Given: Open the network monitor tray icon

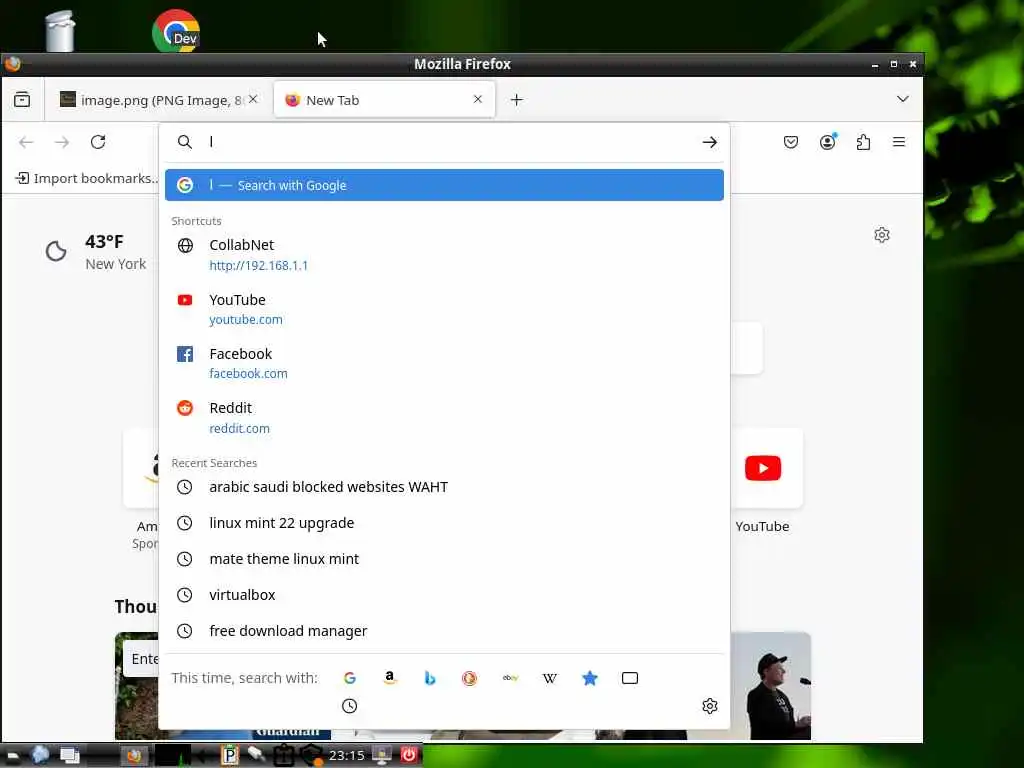Looking at the screenshot, I should pos(381,755).
